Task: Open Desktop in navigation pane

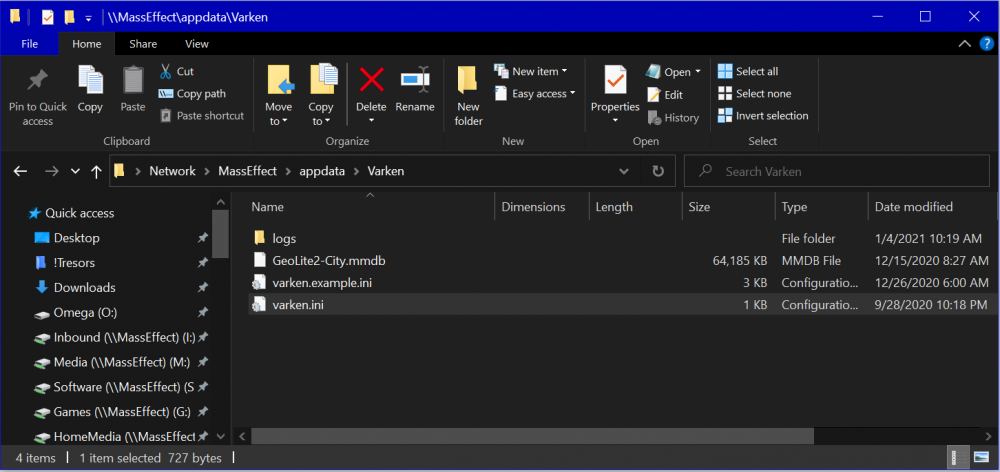Action: pos(77,238)
